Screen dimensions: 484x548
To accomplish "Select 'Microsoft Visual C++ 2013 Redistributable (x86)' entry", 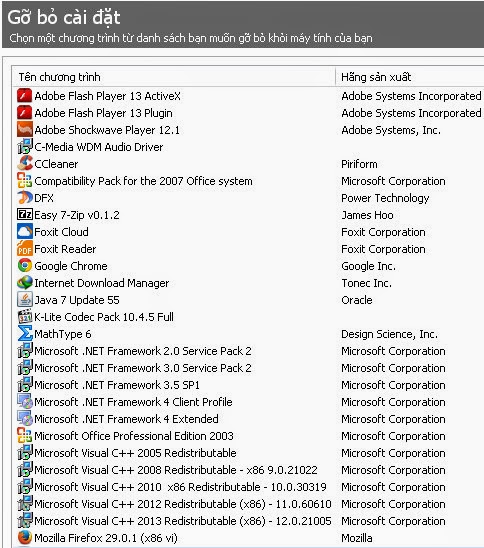I will click(183, 521).
